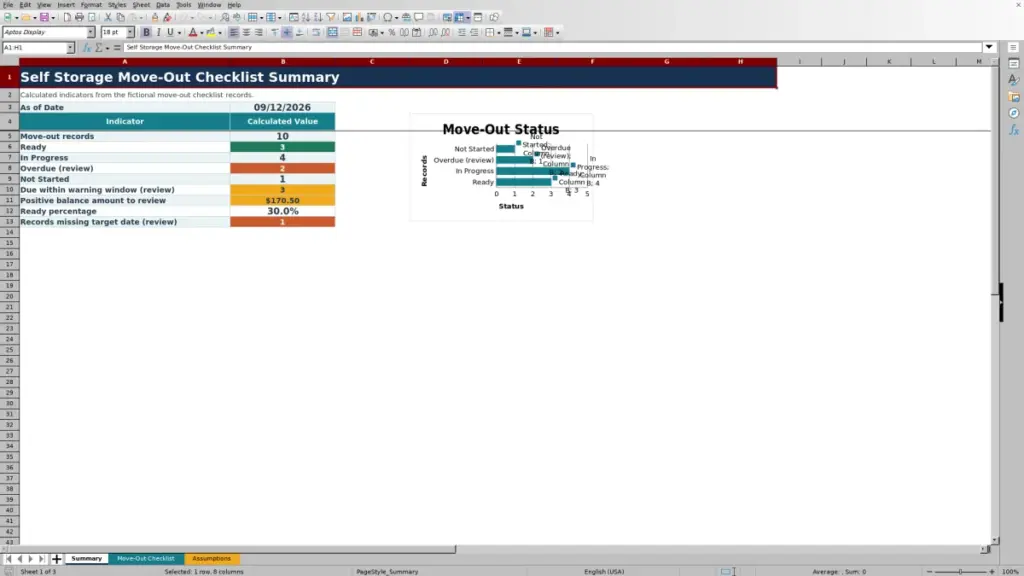This screenshot has width=1024, height=576.
Task: Toggle align right for the cell
Action: coord(259,33)
